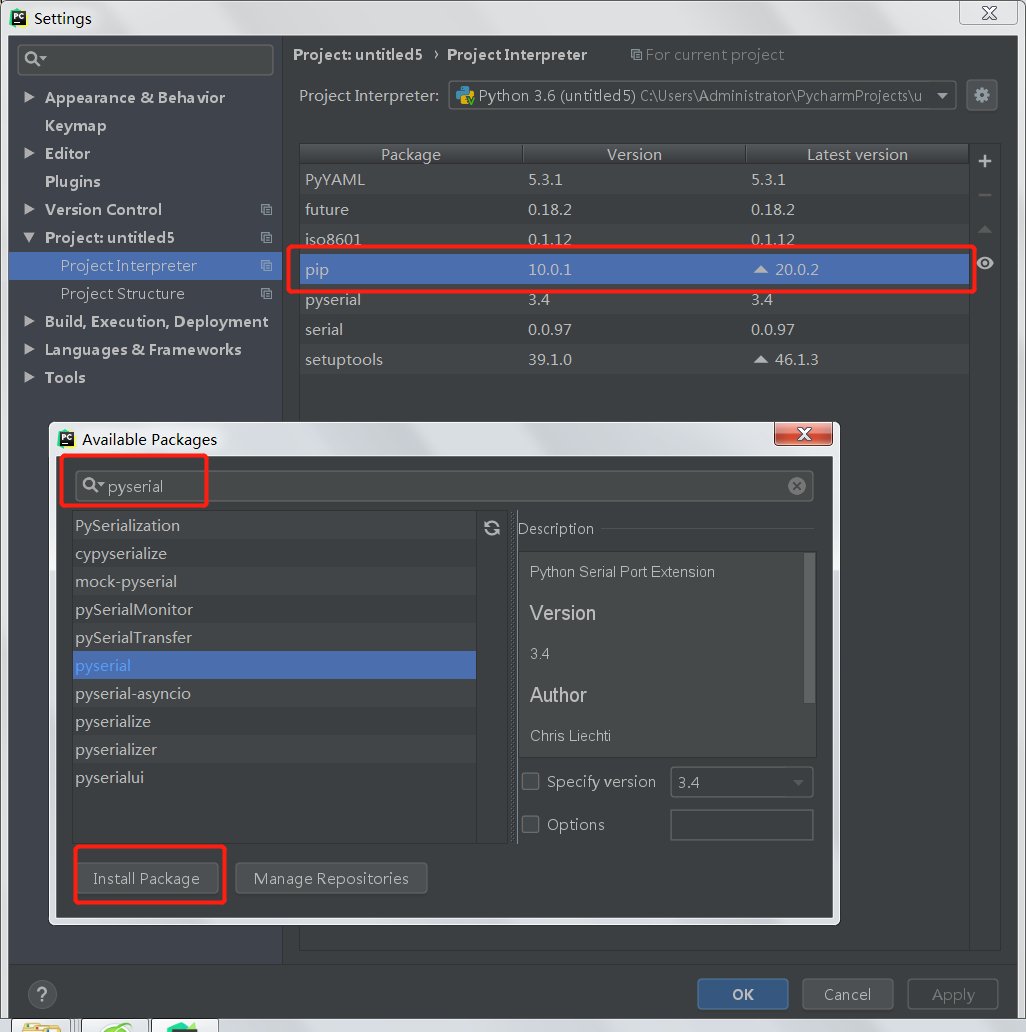Select the PyYAML package row

tap(634, 179)
